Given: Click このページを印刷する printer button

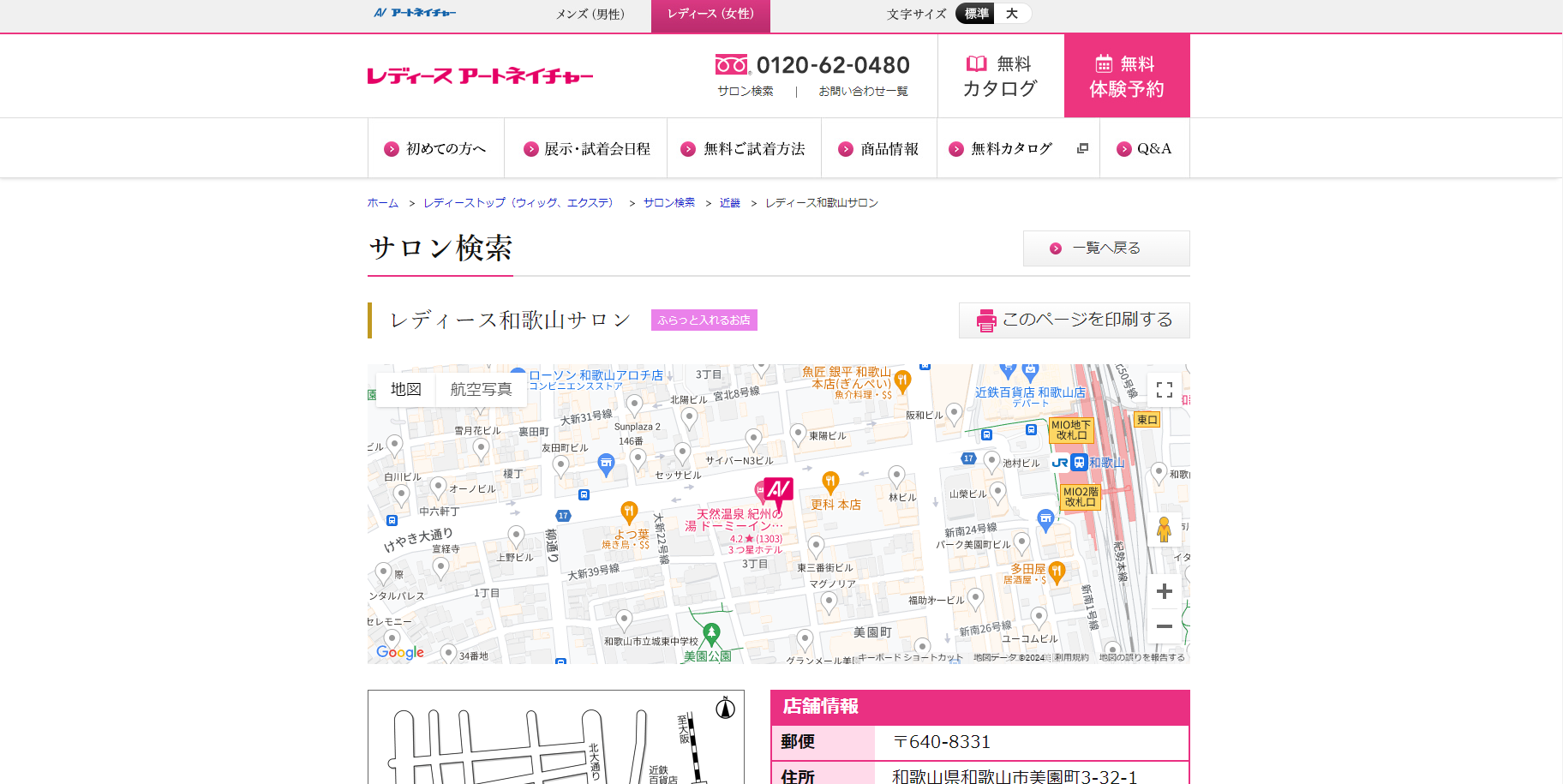Looking at the screenshot, I should [1075, 320].
